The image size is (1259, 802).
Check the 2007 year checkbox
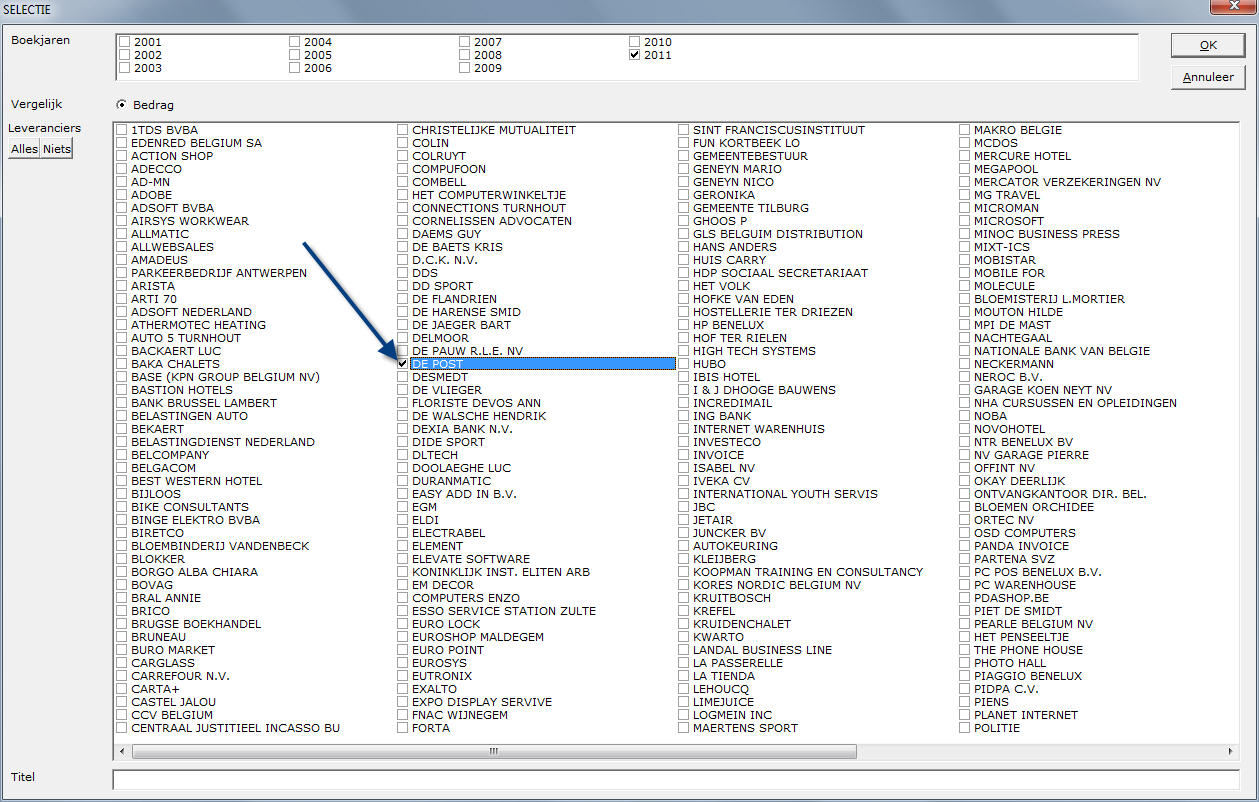pos(464,42)
